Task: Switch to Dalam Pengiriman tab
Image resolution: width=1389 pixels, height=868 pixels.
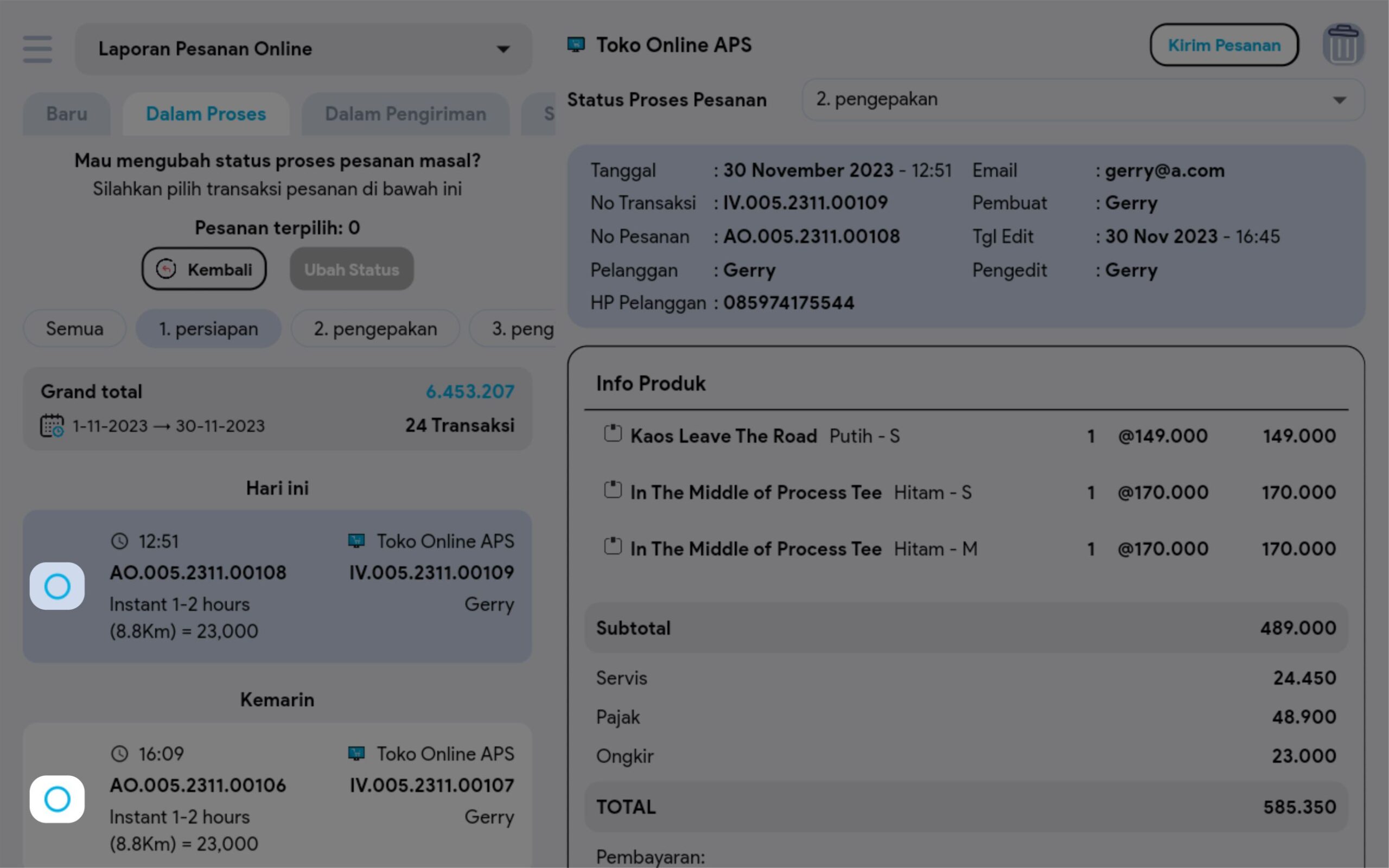Action: coord(405,114)
